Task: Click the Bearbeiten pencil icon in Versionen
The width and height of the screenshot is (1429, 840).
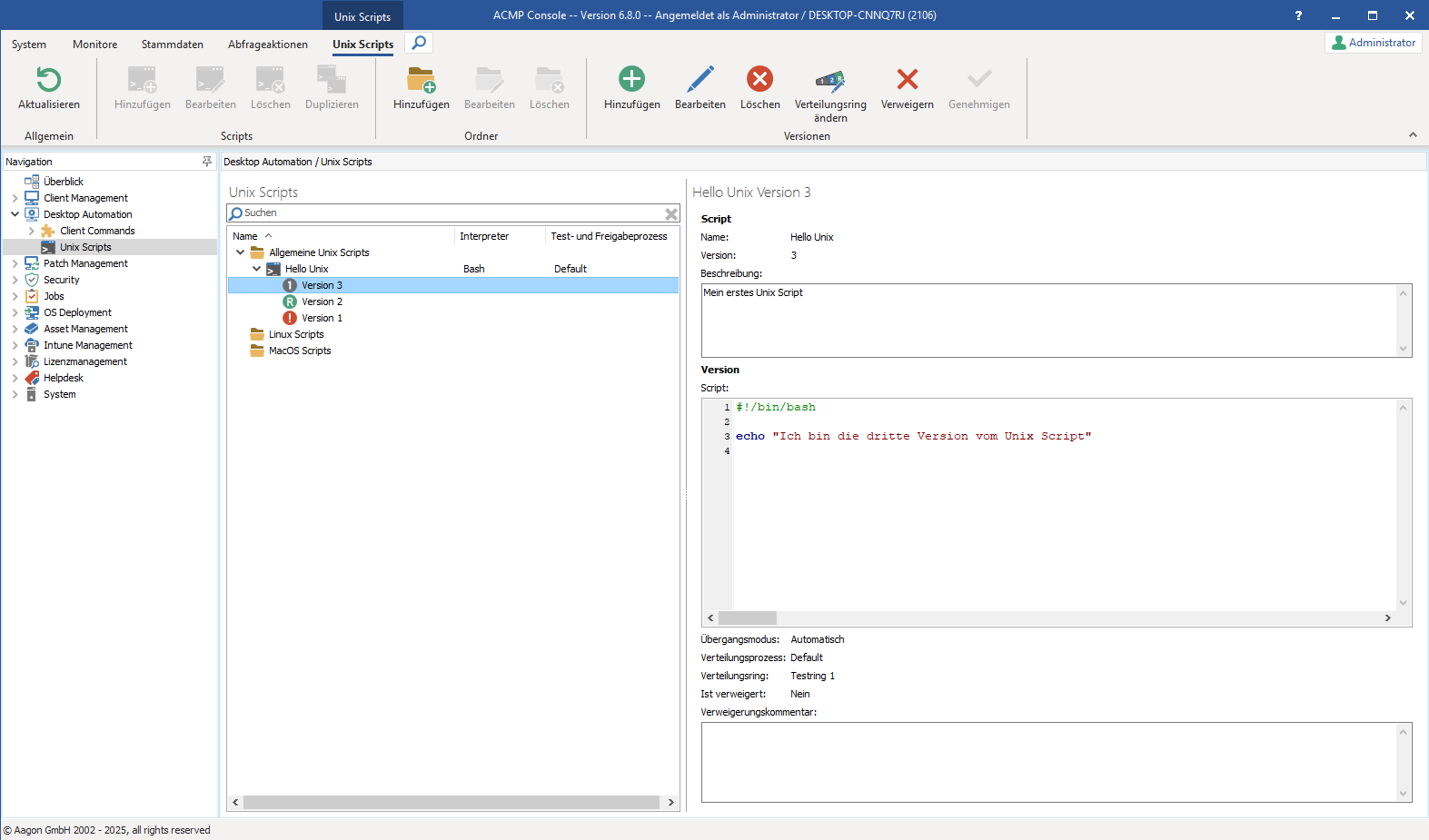Action: pos(700,80)
